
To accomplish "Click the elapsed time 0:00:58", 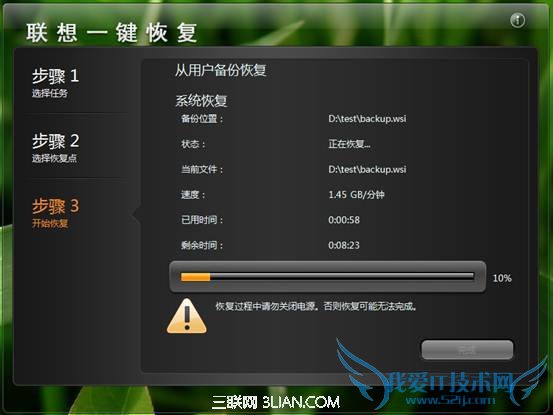I will click(344, 220).
